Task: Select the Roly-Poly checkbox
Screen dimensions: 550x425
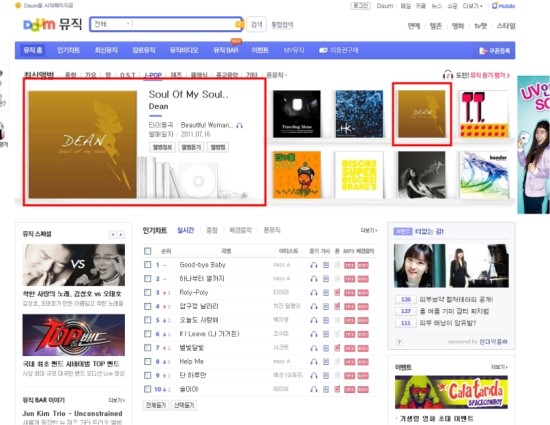Action: (x=148, y=292)
